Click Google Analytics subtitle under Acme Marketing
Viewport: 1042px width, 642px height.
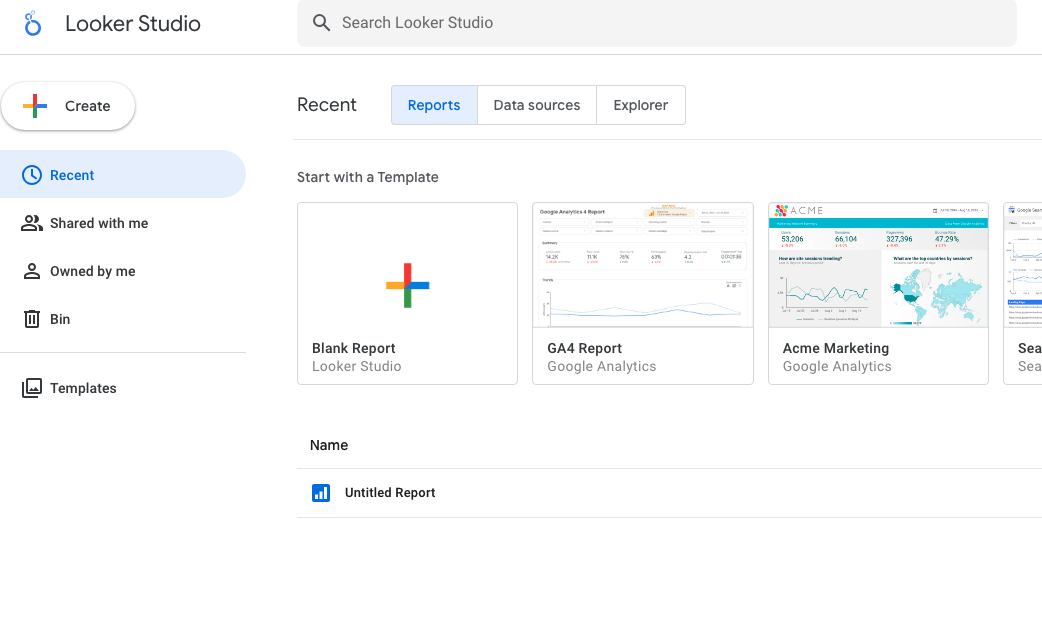(x=837, y=366)
